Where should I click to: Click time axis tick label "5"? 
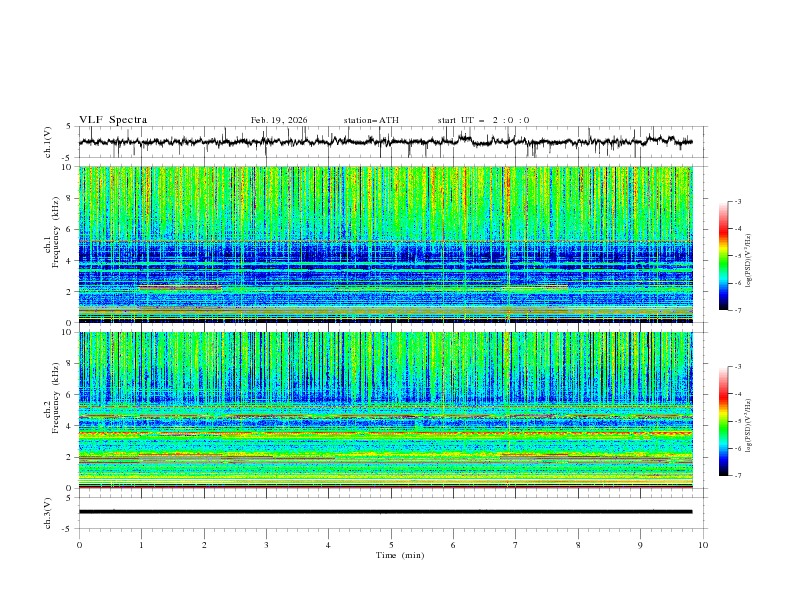[x=391, y=545]
